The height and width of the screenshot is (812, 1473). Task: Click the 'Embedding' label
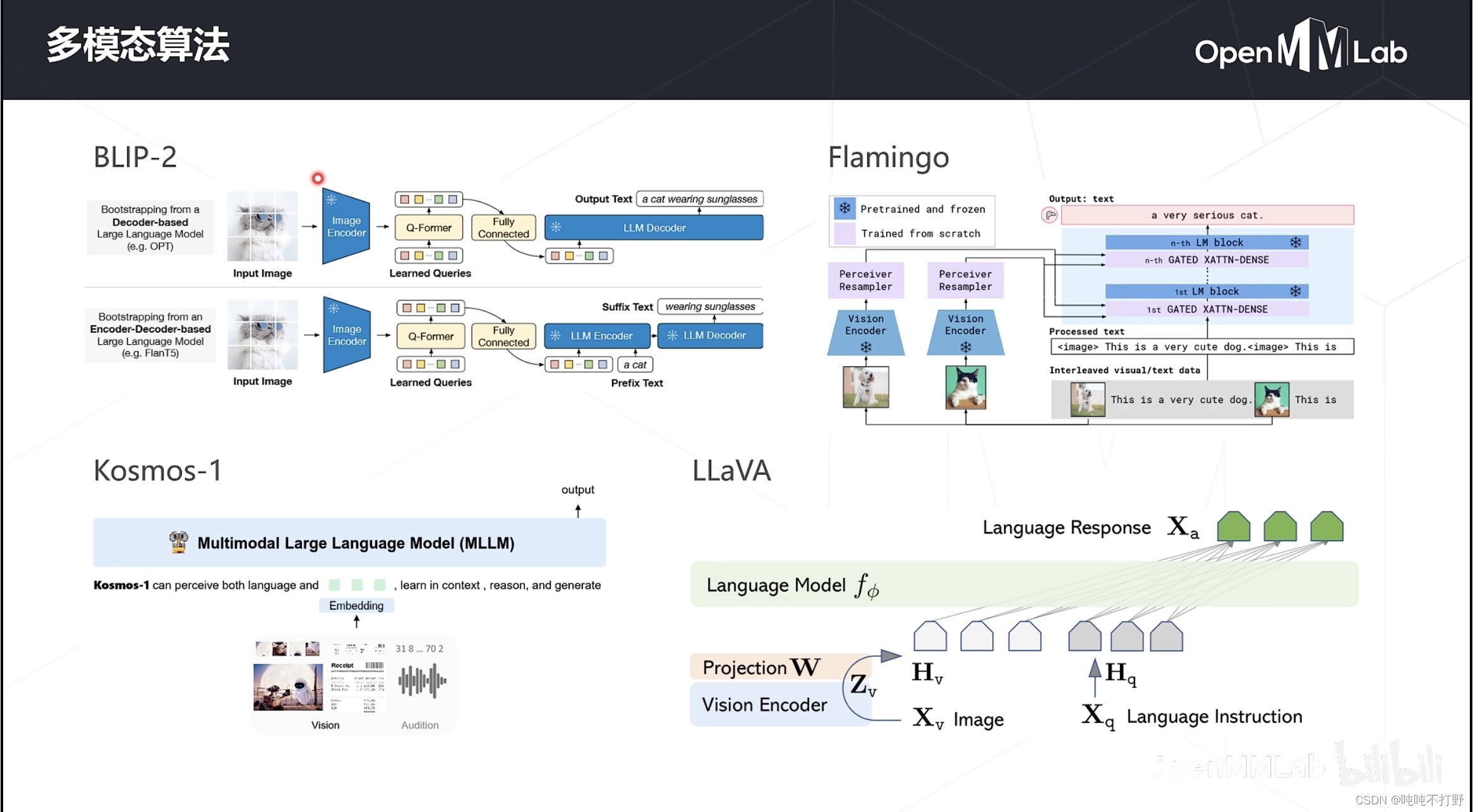click(356, 606)
